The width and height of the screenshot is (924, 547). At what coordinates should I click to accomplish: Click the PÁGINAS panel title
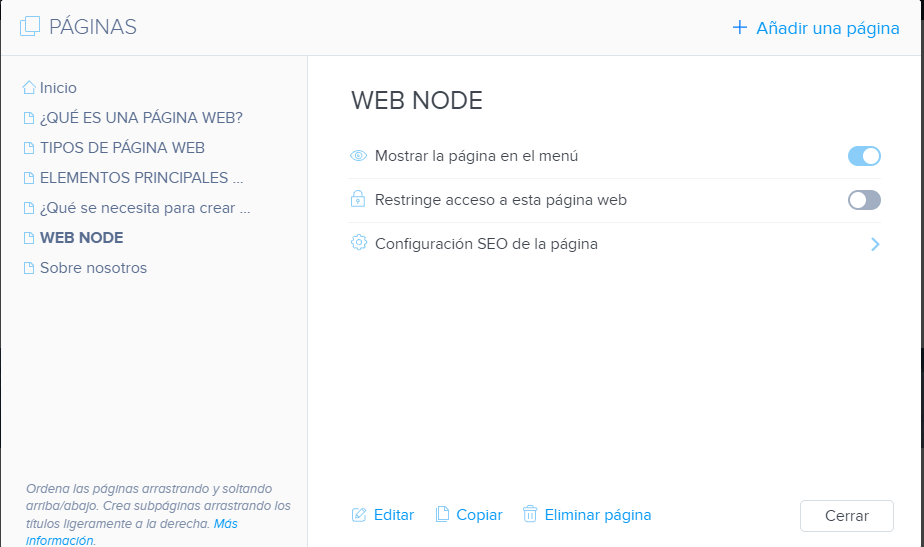click(93, 27)
